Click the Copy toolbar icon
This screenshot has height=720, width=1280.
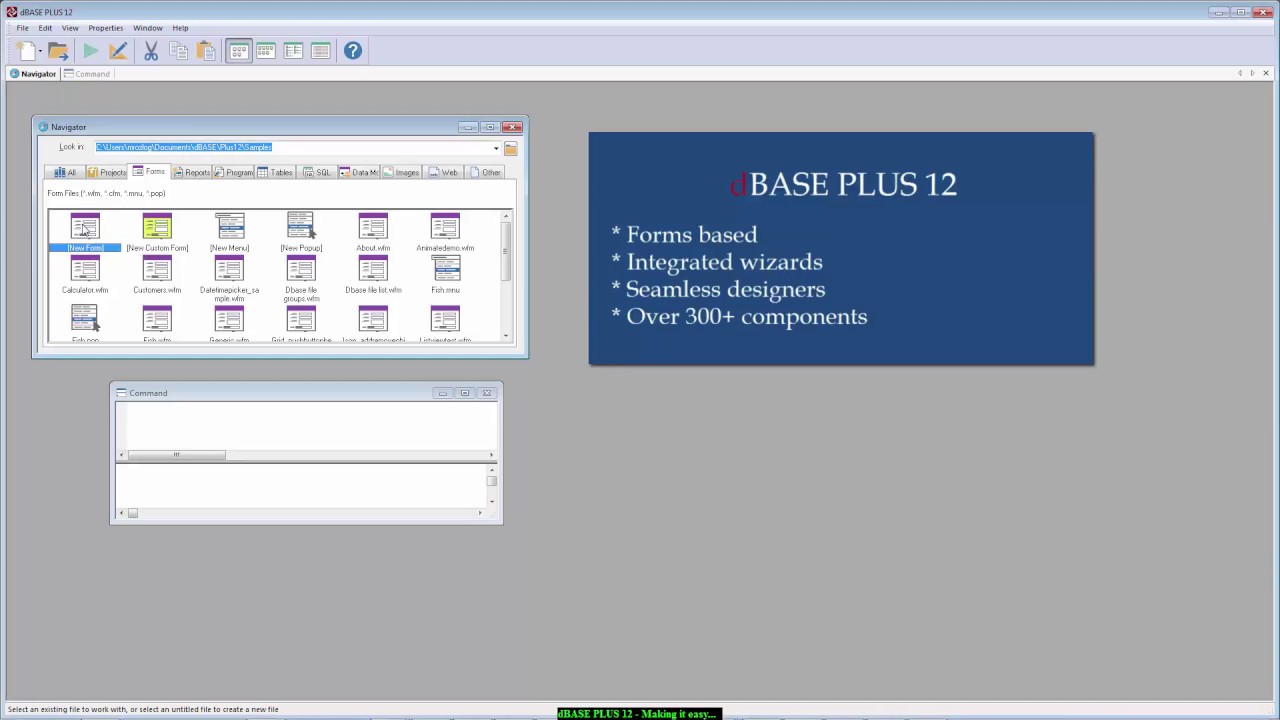click(179, 51)
